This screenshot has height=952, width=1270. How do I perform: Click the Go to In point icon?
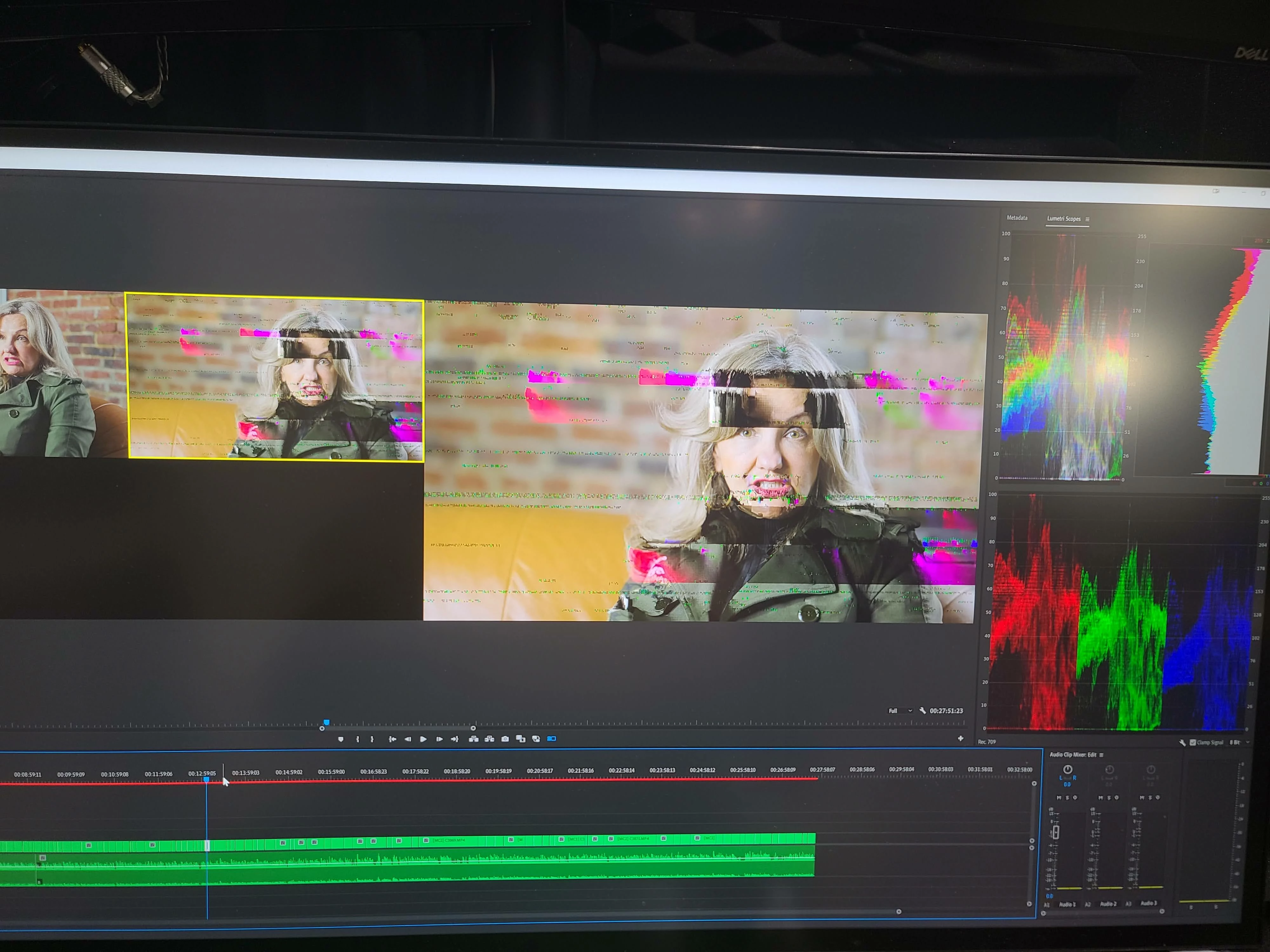392,739
